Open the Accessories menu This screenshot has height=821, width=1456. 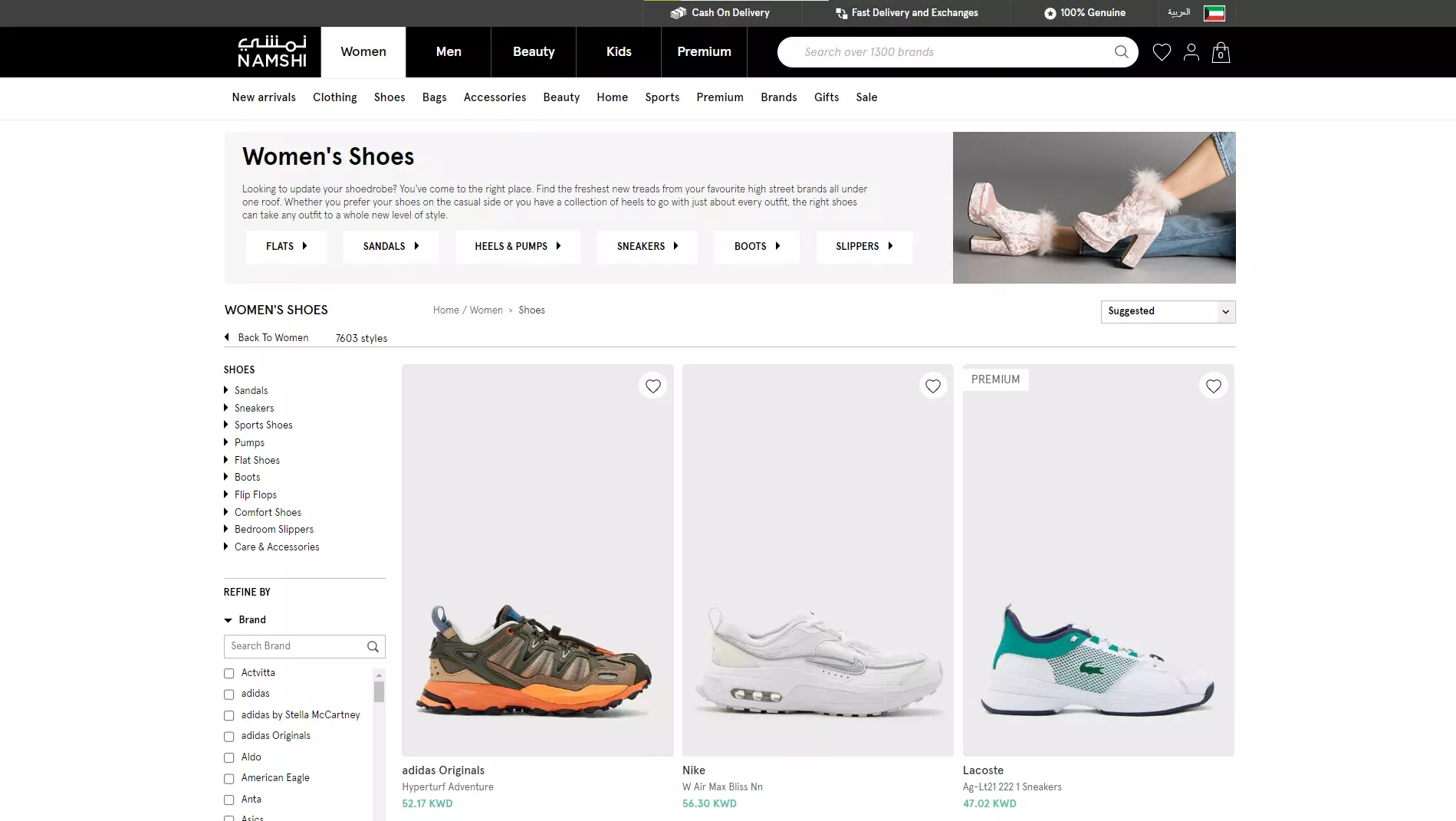tap(495, 97)
